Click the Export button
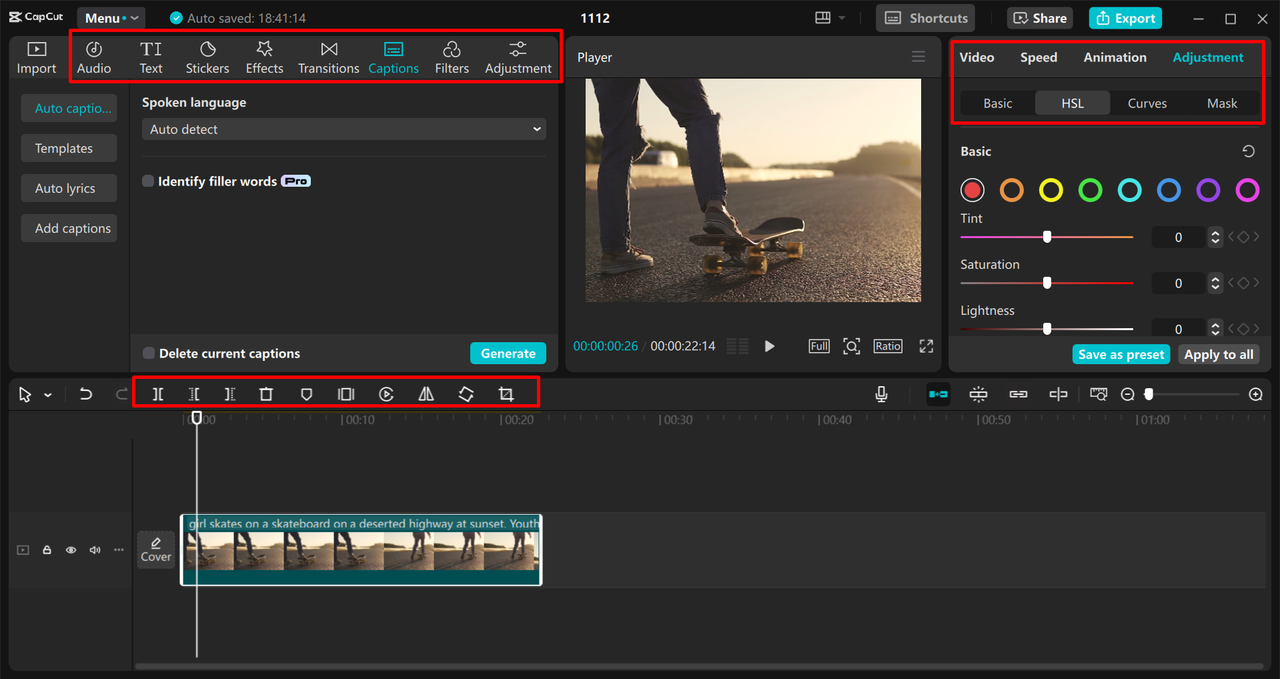This screenshot has height=679, width=1280. click(1125, 18)
